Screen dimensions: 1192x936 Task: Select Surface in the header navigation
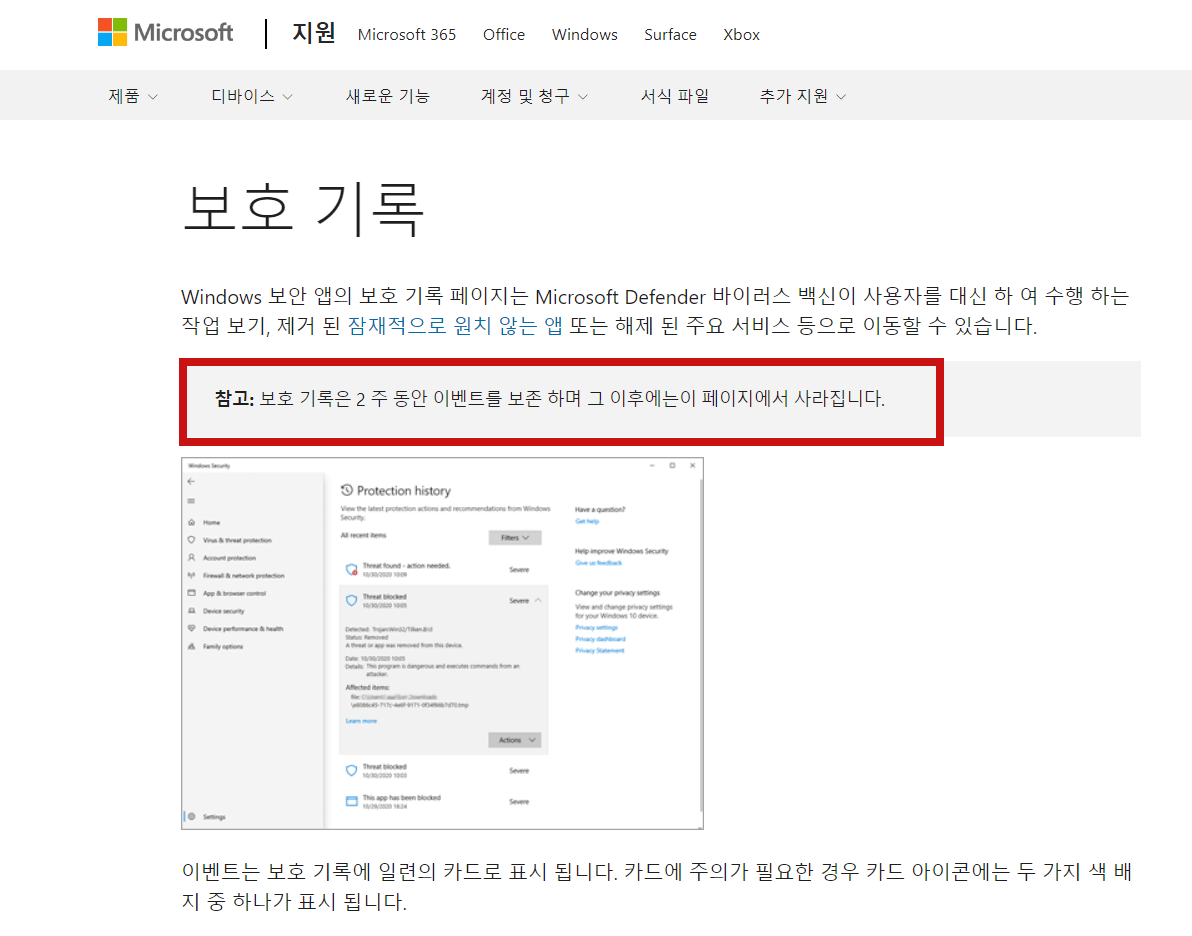click(x=670, y=35)
